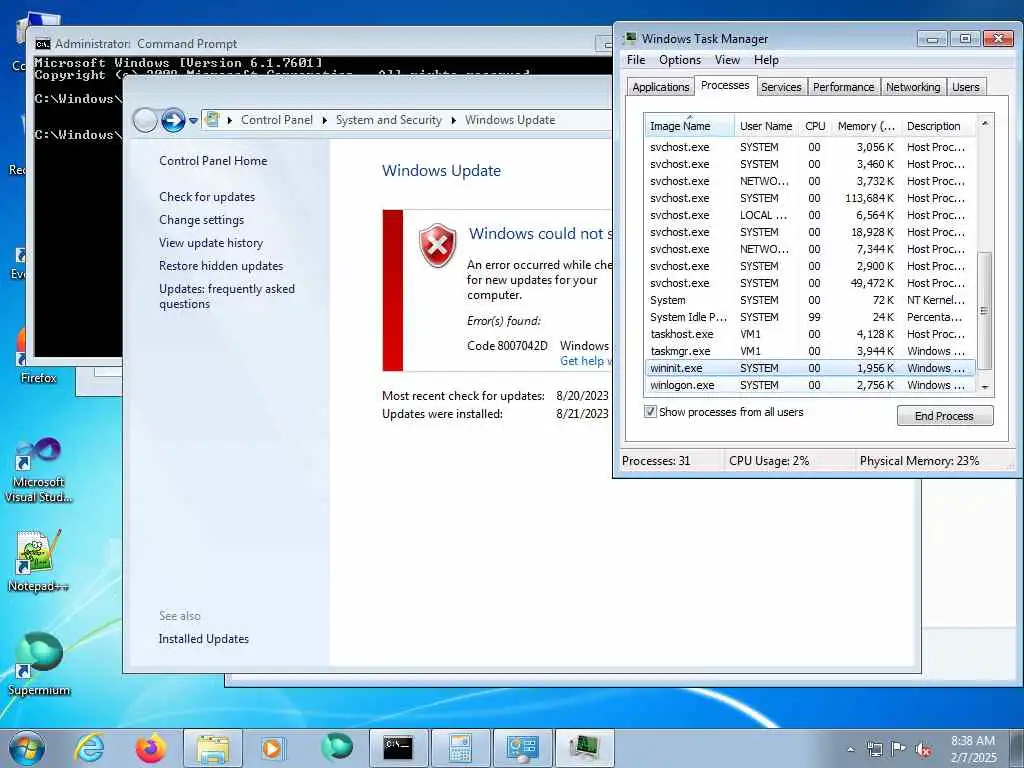Click process list scroll up arrow
This screenshot has height=768, width=1024.
[x=985, y=123]
